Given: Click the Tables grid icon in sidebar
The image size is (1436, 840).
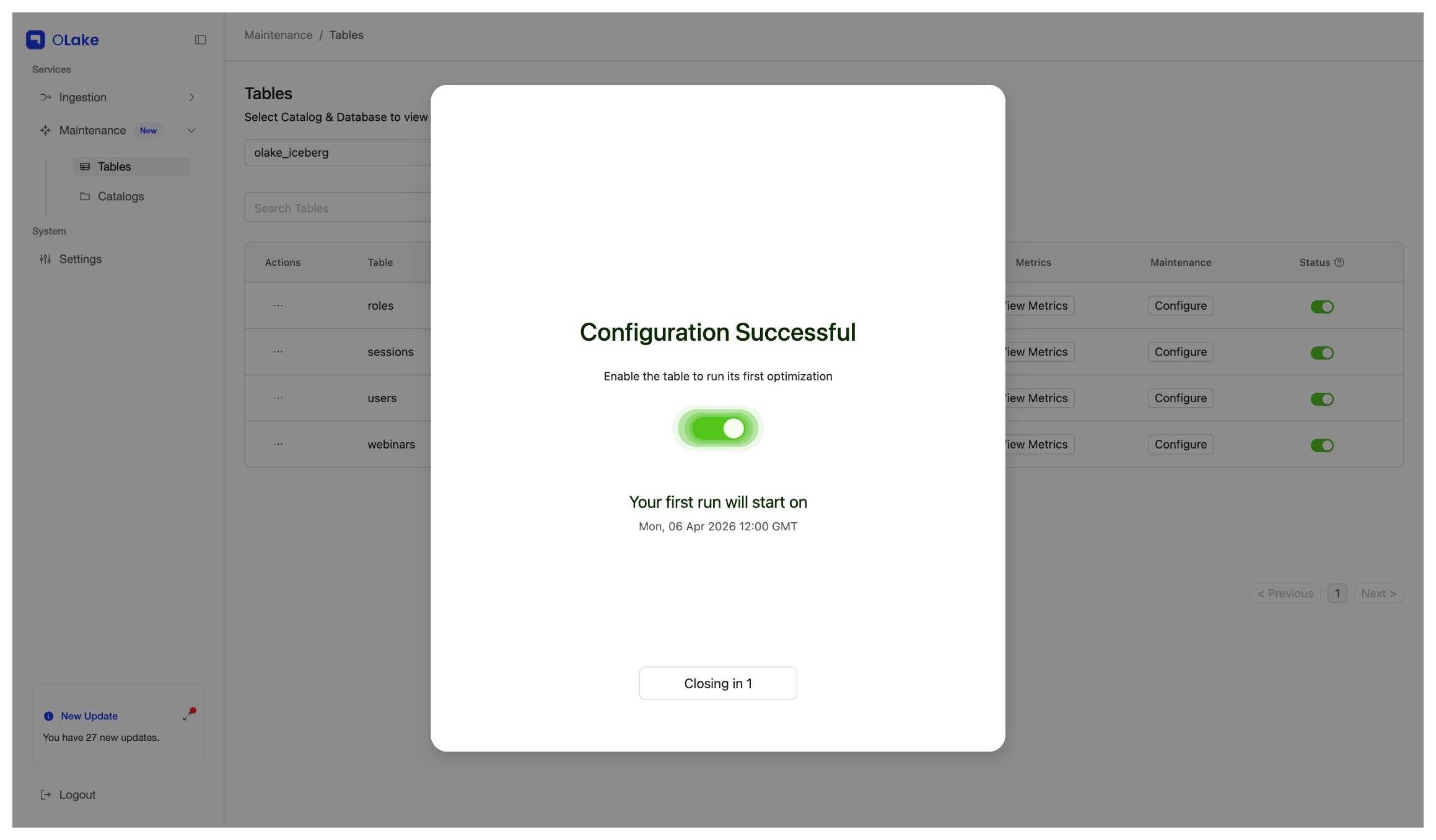Looking at the screenshot, I should (85, 166).
